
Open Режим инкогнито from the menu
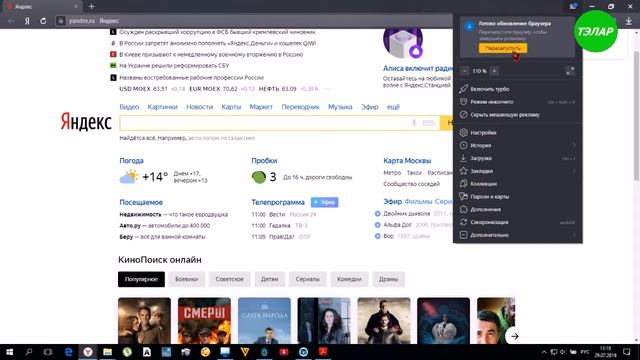click(517, 102)
